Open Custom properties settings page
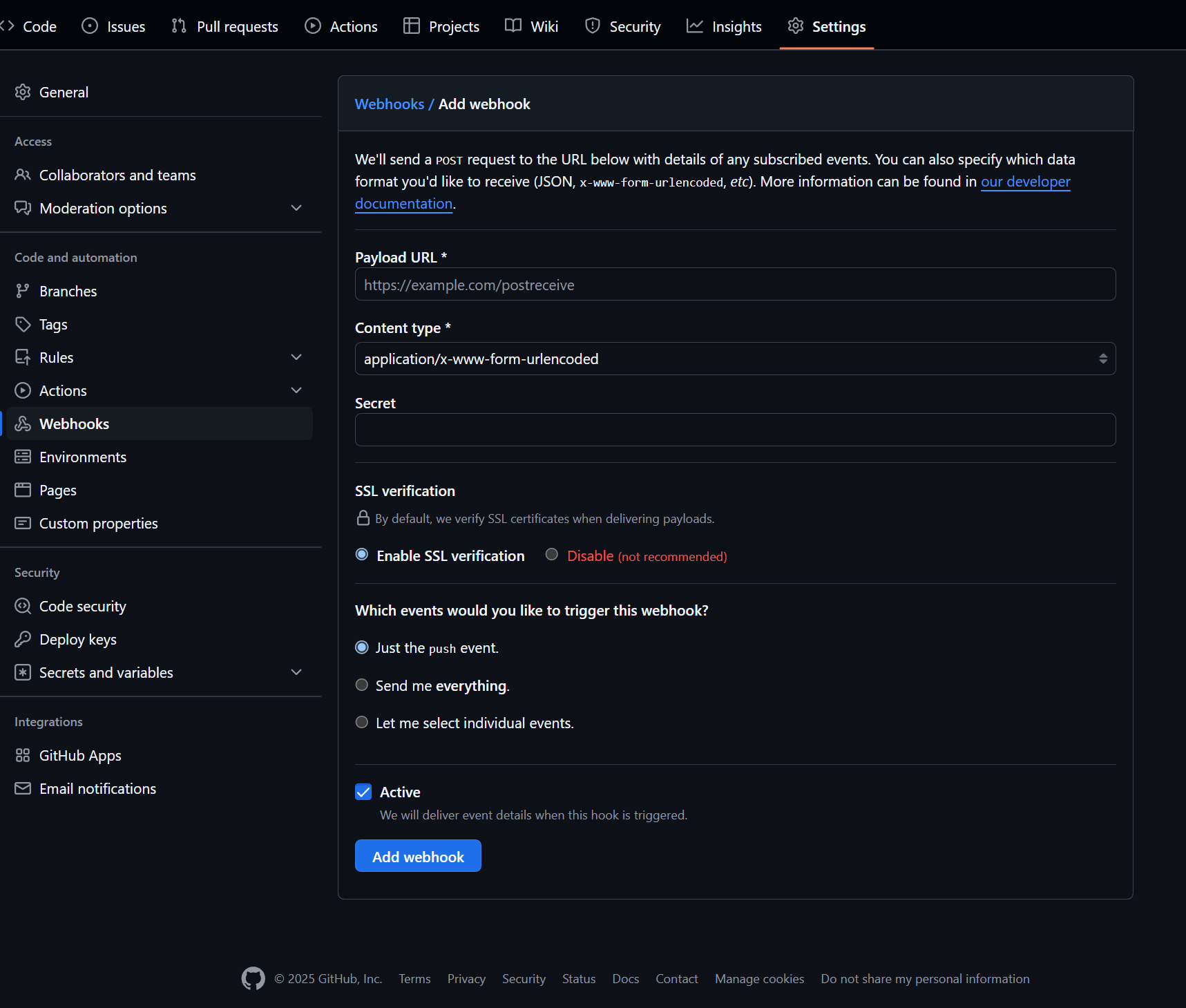The width and height of the screenshot is (1186, 1008). [160, 523]
